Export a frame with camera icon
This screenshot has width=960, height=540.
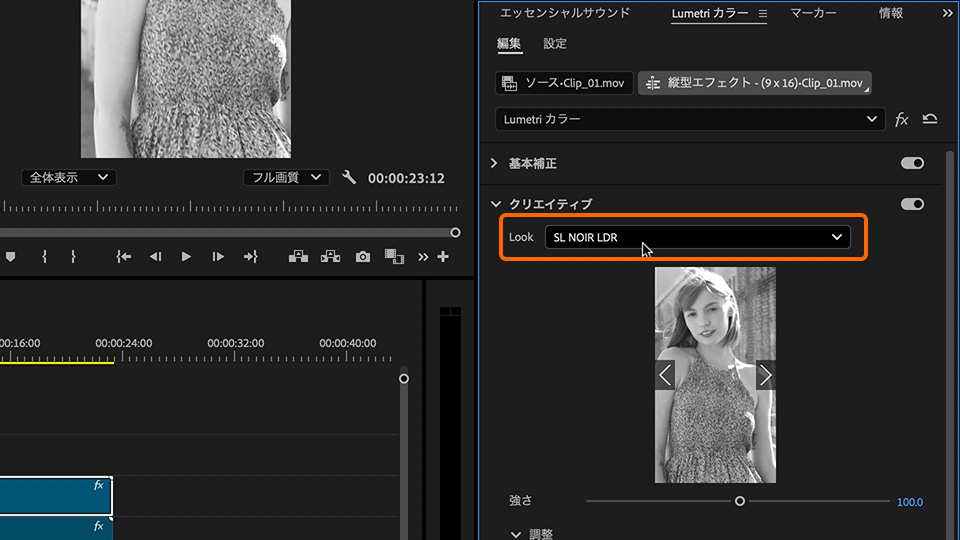363,257
